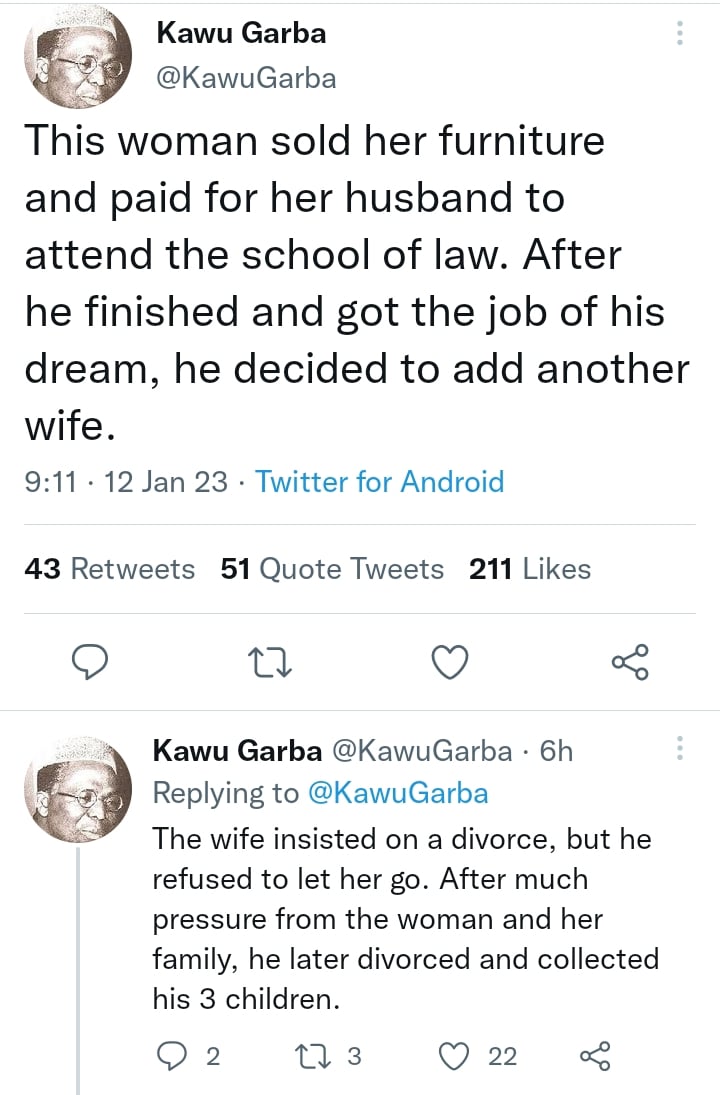Like the main tweet with heart icon
Viewport: 720px width, 1095px height.
click(451, 662)
